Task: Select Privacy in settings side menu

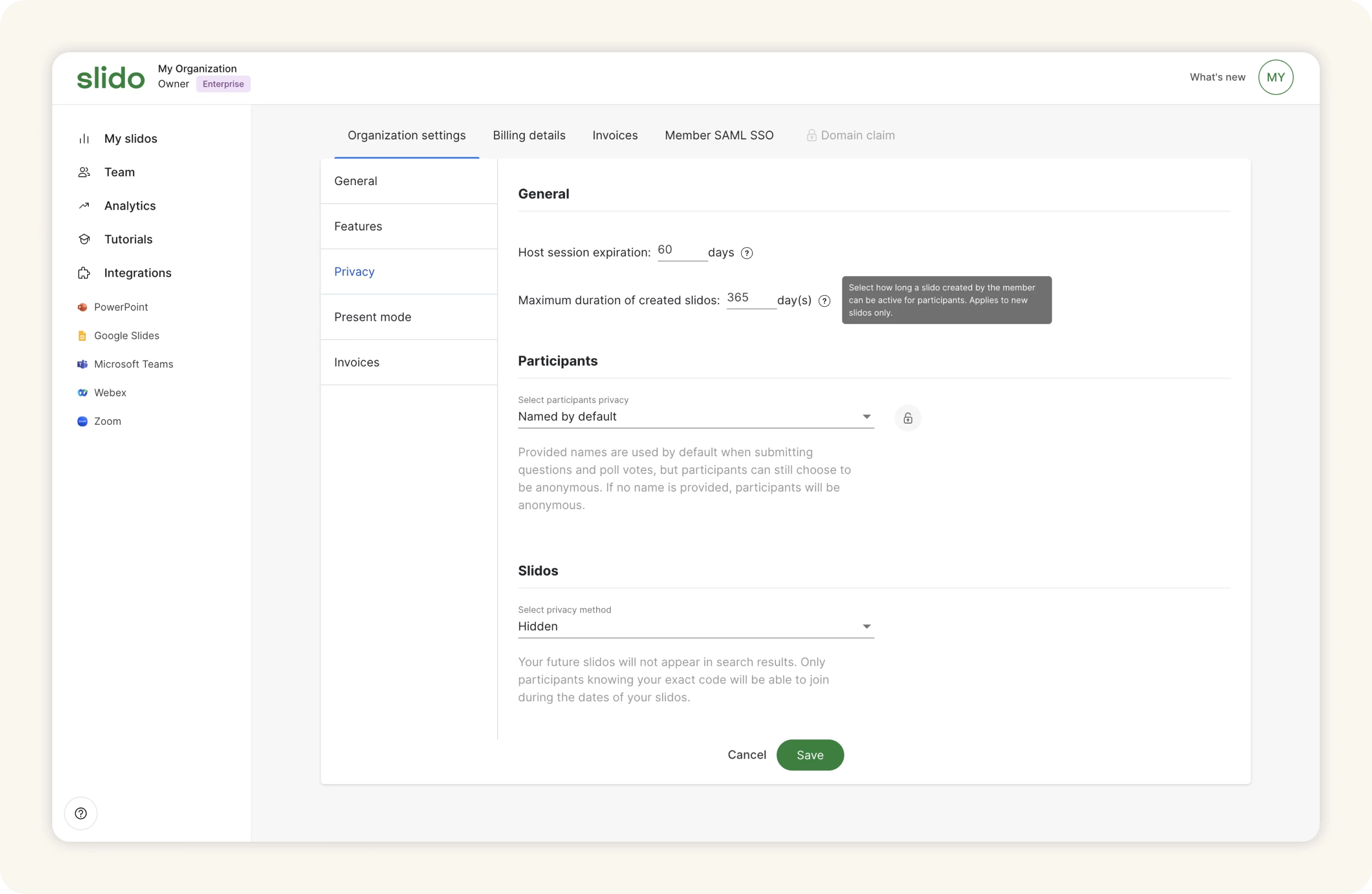Action: click(x=409, y=272)
